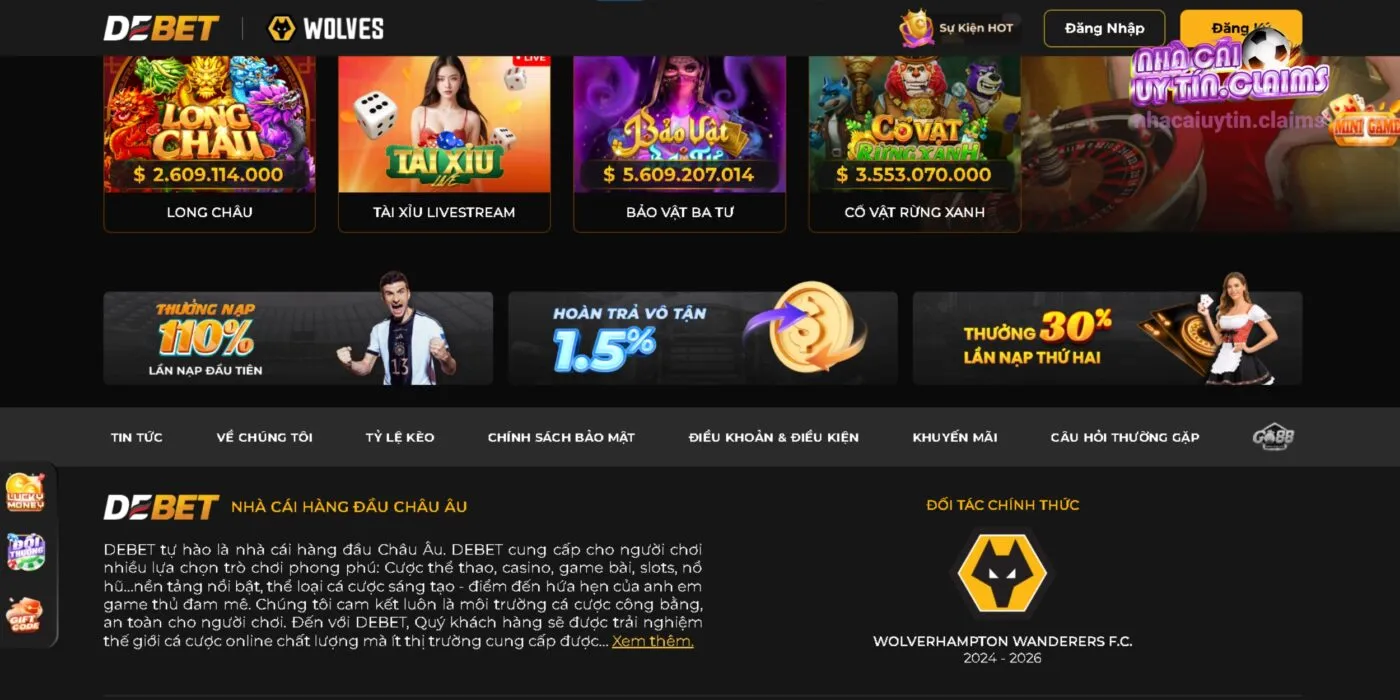Go to Tỷ Lệ Kèo menu item

pyautogui.click(x=400, y=437)
